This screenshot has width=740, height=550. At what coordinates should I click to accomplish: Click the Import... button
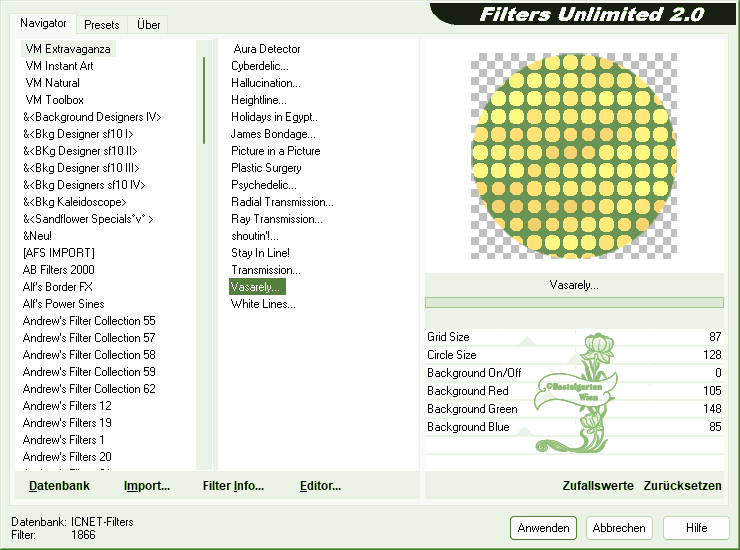click(147, 485)
